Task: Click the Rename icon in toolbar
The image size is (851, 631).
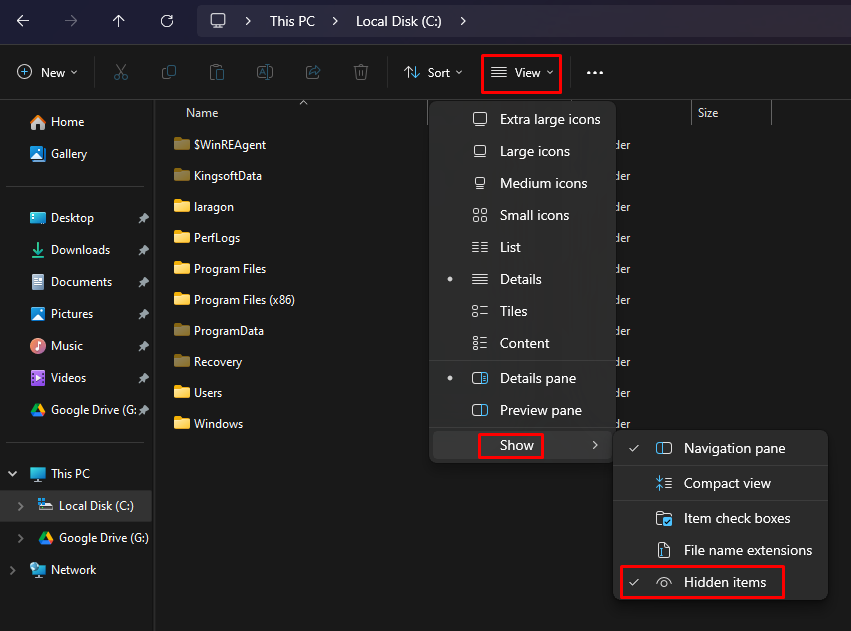Action: tap(265, 72)
